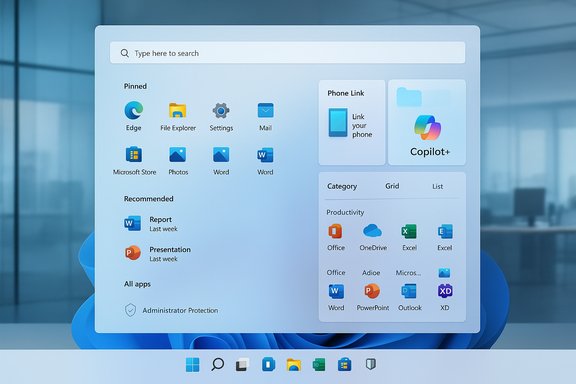Open Microsoft Store in the Pinned grid

click(x=134, y=155)
